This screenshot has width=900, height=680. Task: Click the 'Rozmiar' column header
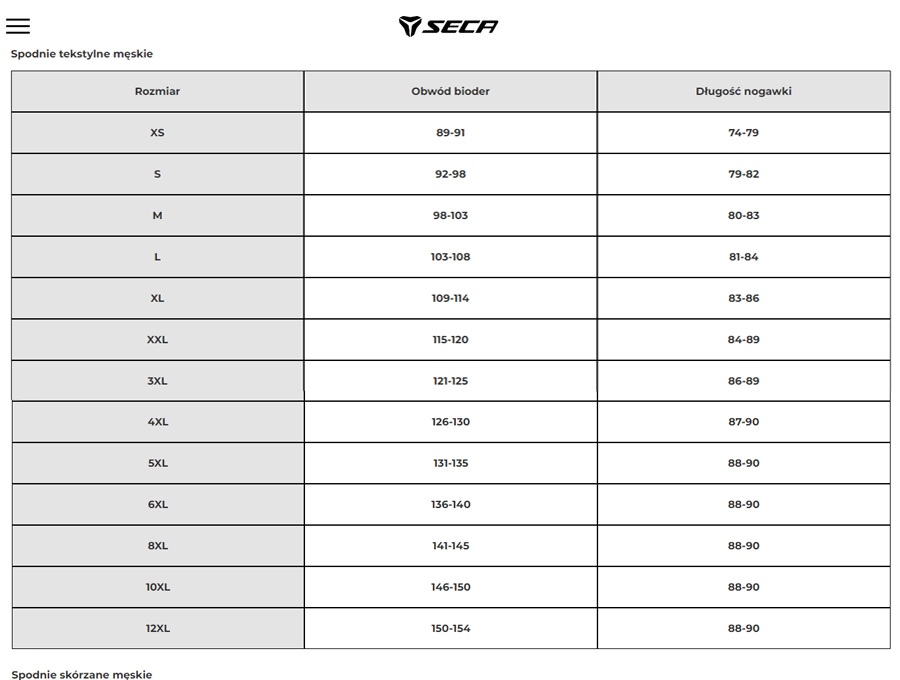[157, 91]
